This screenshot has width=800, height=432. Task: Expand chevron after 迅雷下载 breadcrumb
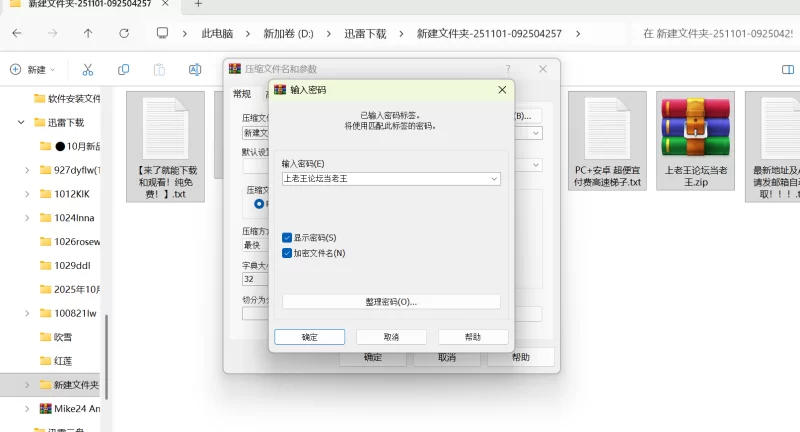[401, 34]
